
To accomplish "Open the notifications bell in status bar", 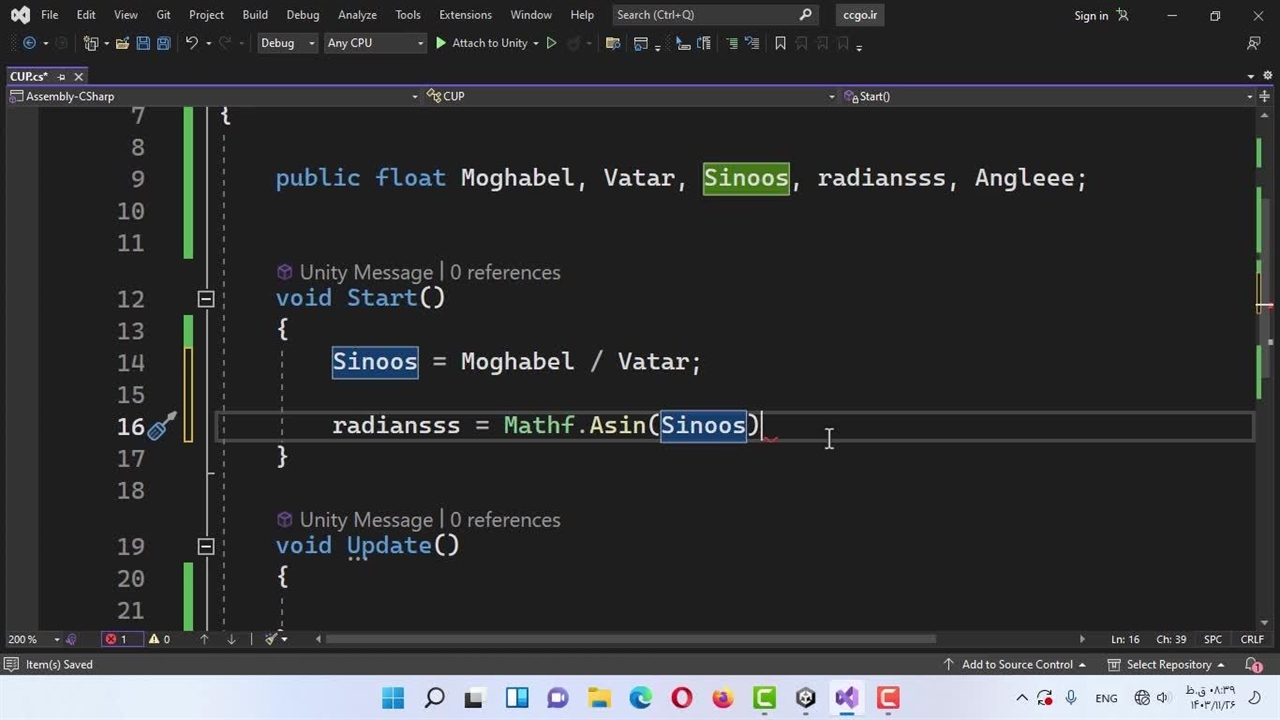I will tap(1253, 665).
